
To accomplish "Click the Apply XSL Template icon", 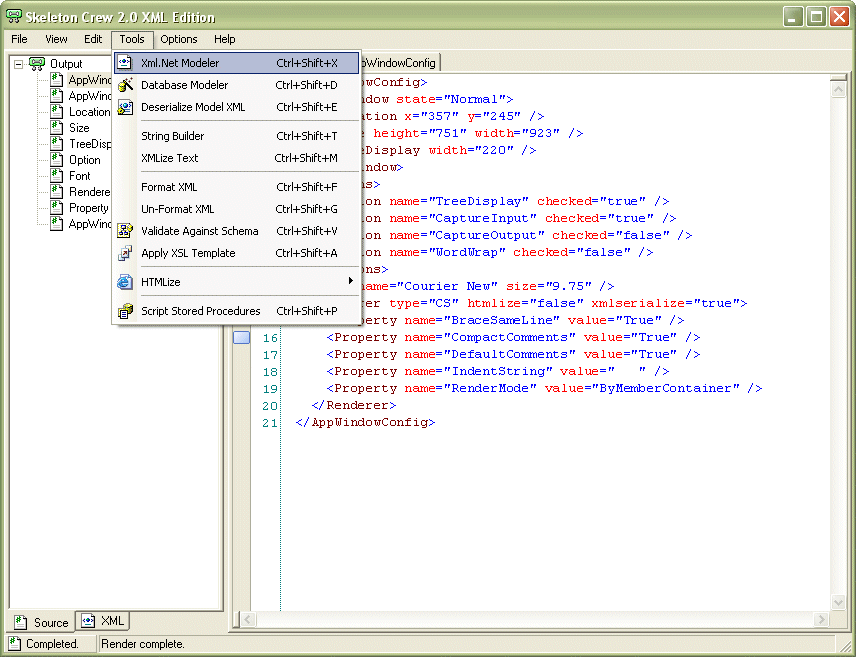I will click(x=125, y=253).
